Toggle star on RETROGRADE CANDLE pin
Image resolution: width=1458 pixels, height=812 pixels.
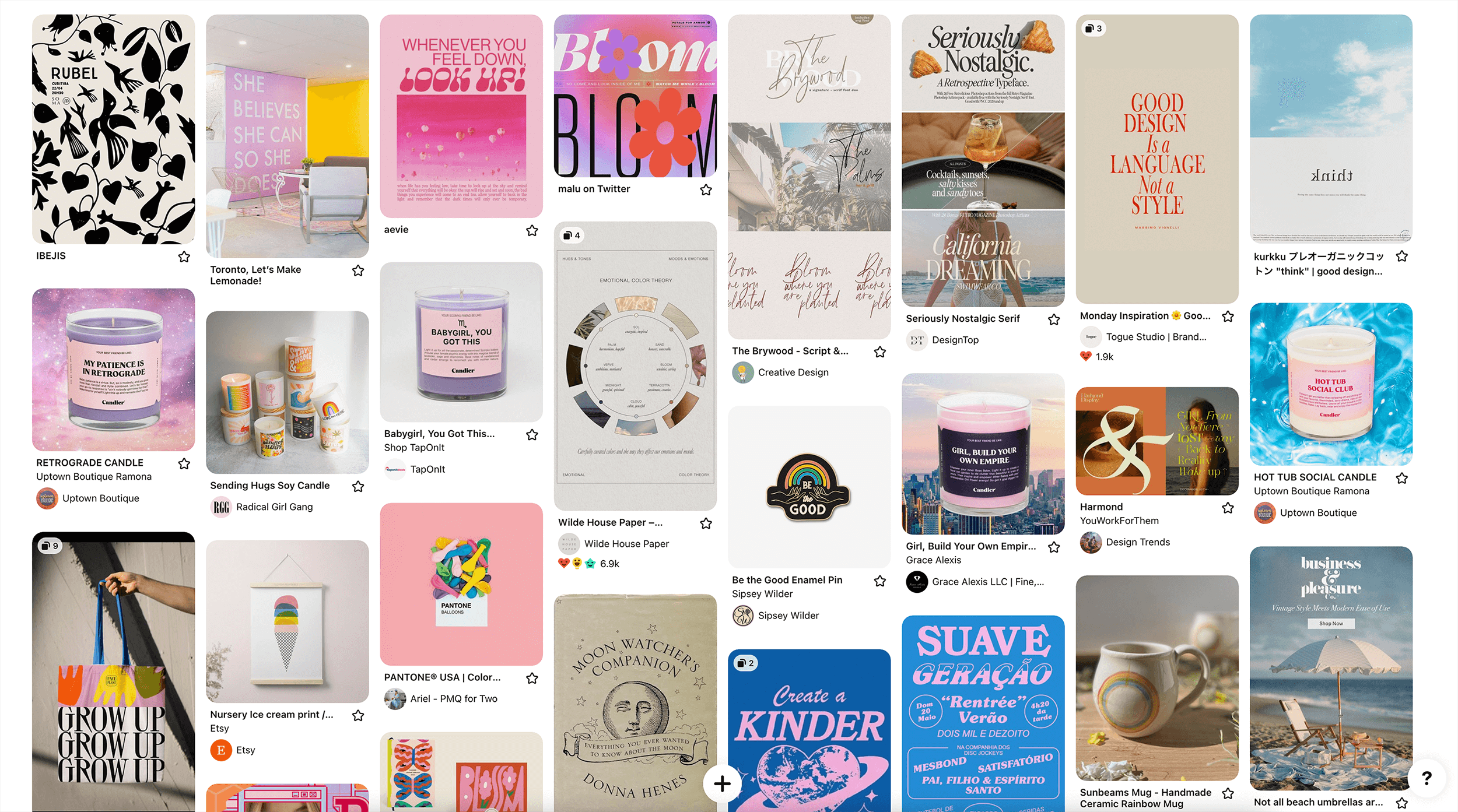(184, 463)
